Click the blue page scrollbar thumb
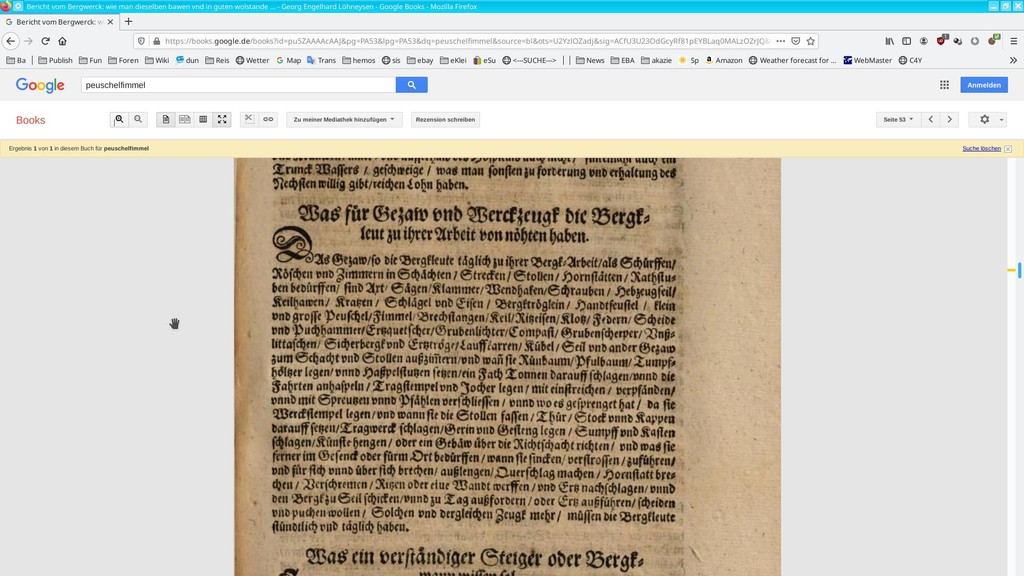The height and width of the screenshot is (576, 1024). coord(1019,269)
